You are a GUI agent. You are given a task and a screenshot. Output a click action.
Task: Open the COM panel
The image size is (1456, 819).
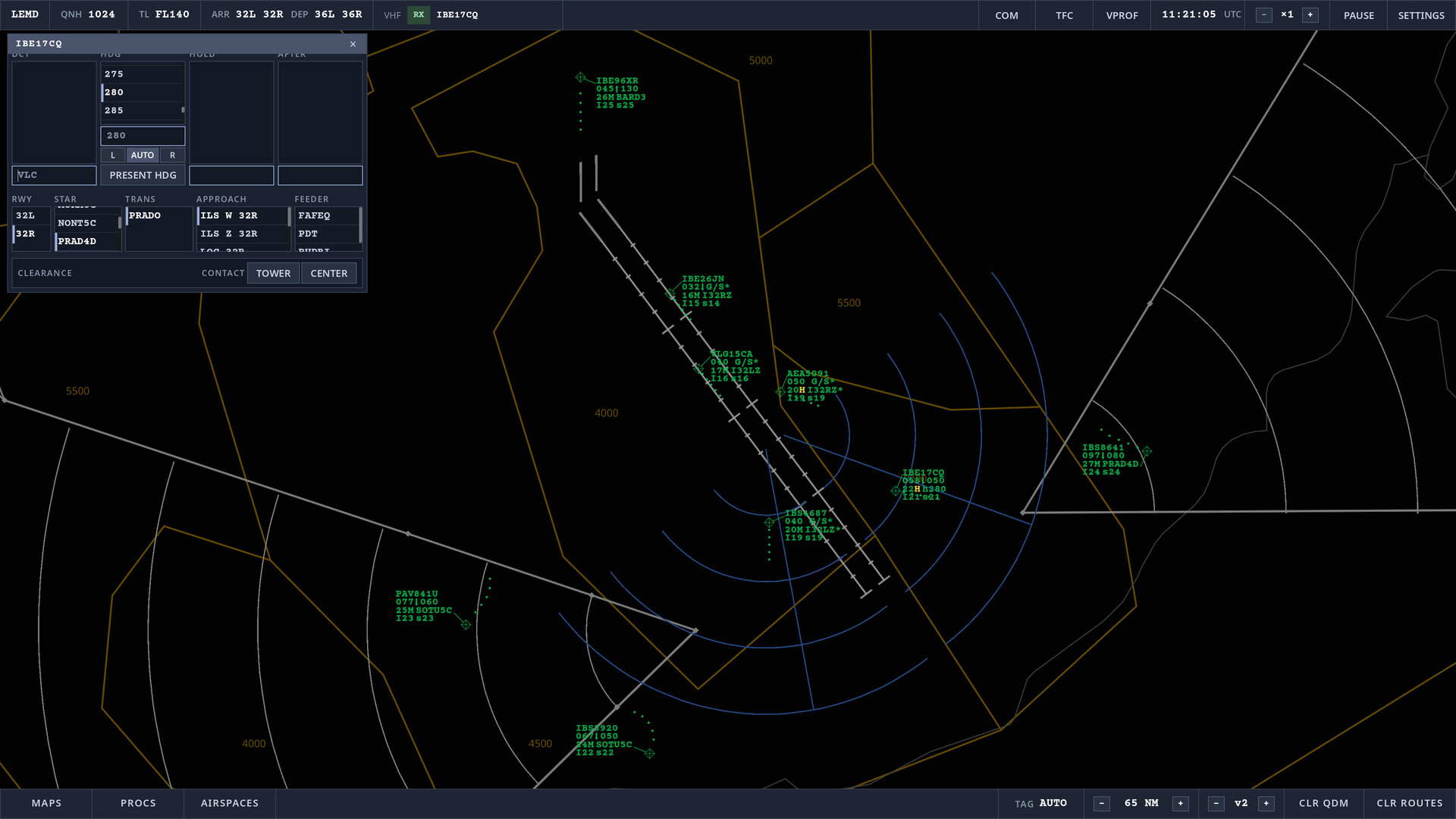1006,15
